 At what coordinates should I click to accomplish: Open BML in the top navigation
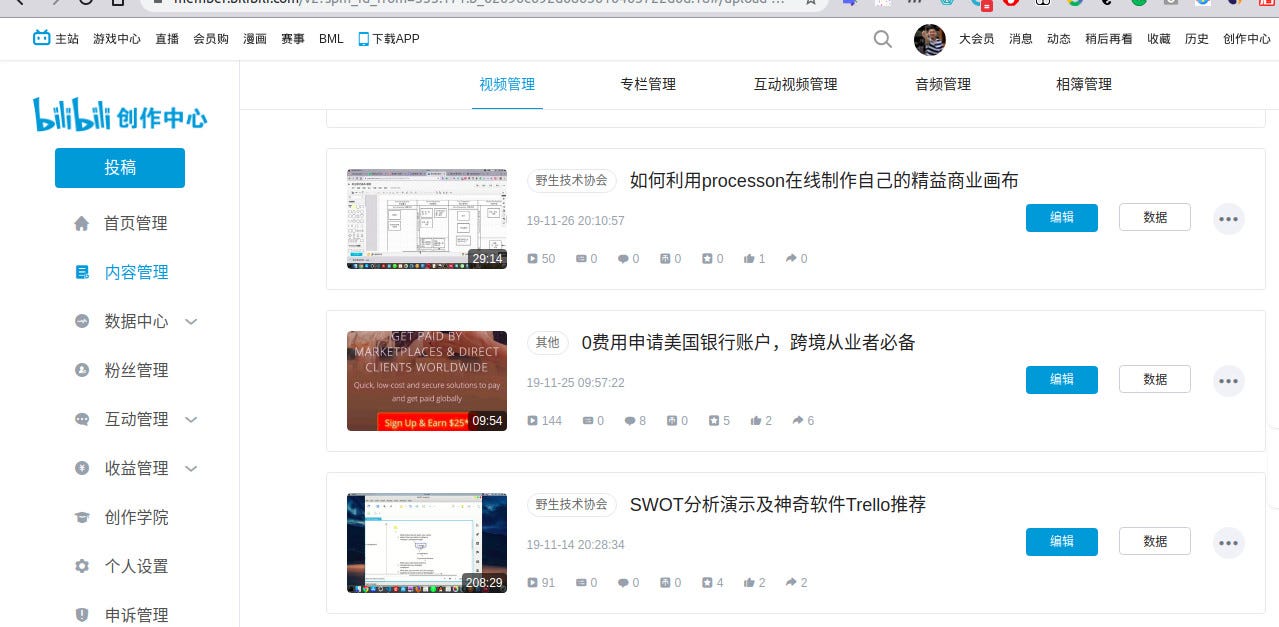point(331,39)
